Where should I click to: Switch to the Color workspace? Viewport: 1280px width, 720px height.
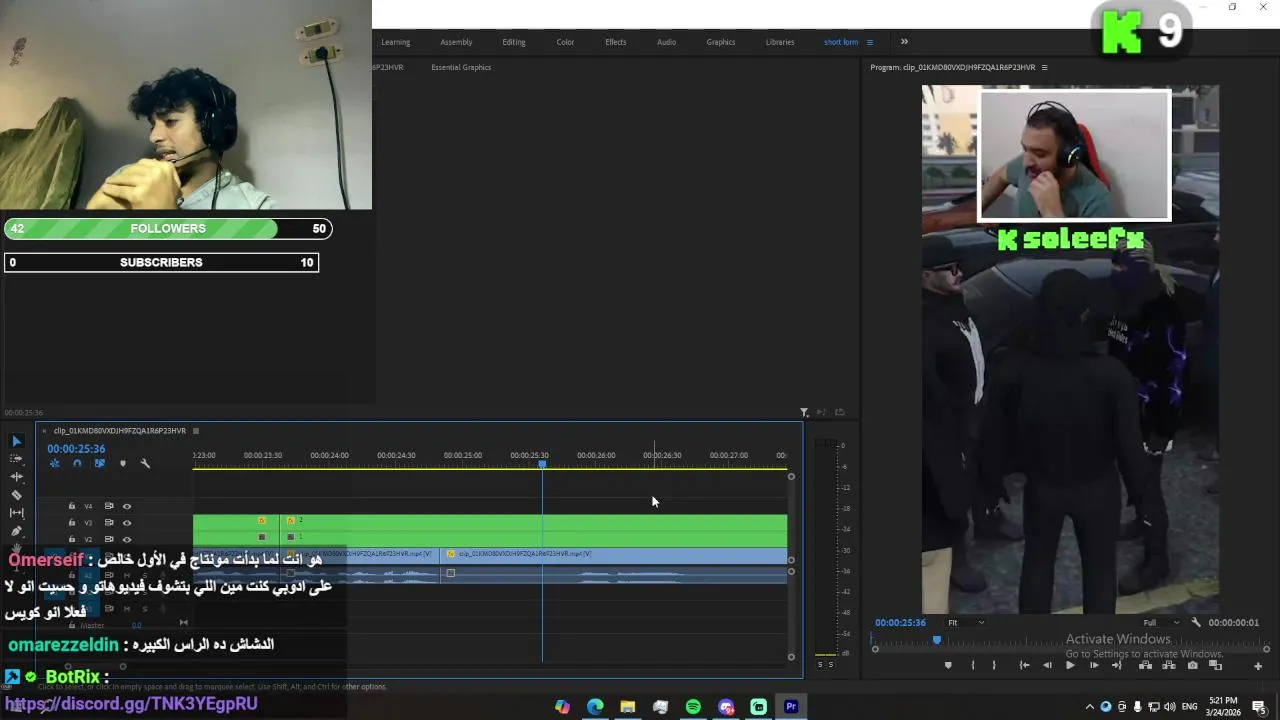(565, 42)
